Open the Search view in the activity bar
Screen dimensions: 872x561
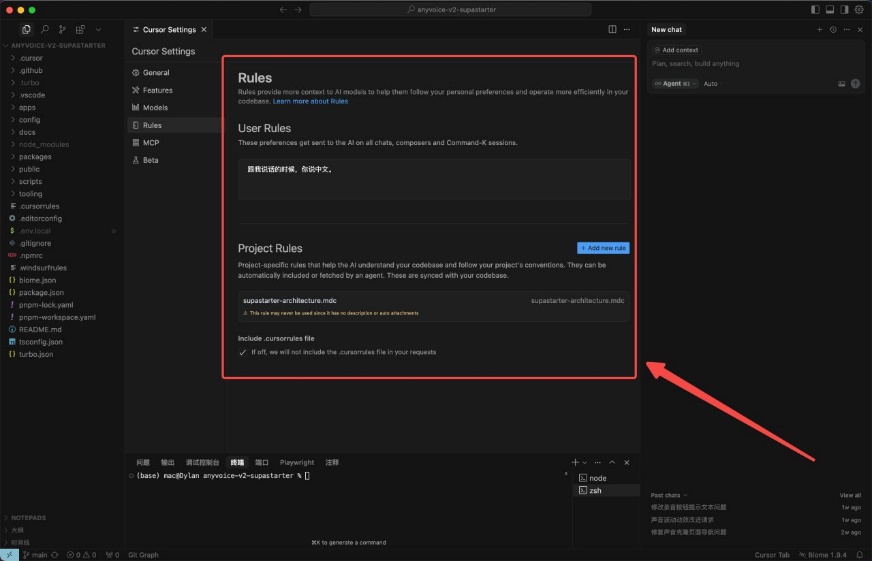click(x=45, y=30)
